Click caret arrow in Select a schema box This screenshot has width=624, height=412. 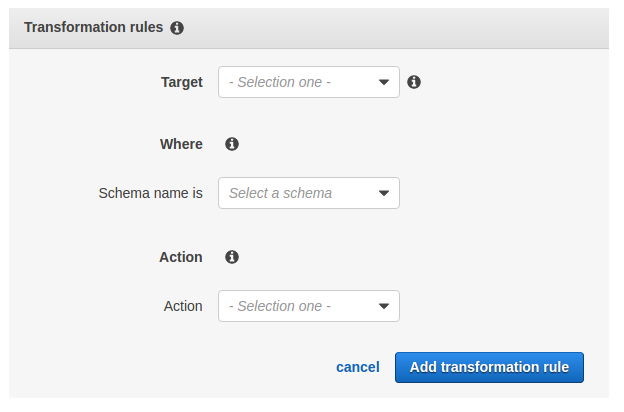[384, 194]
